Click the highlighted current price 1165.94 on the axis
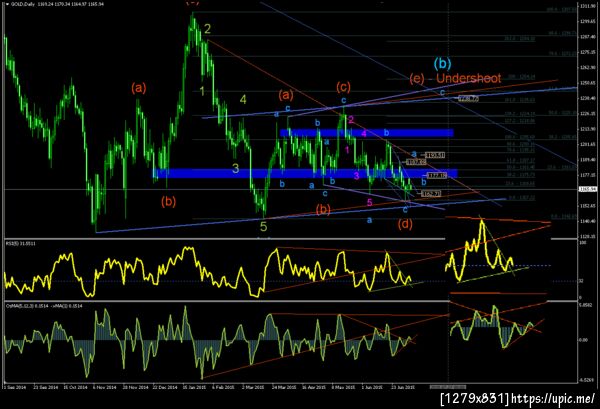600x409 pixels. pos(588,189)
